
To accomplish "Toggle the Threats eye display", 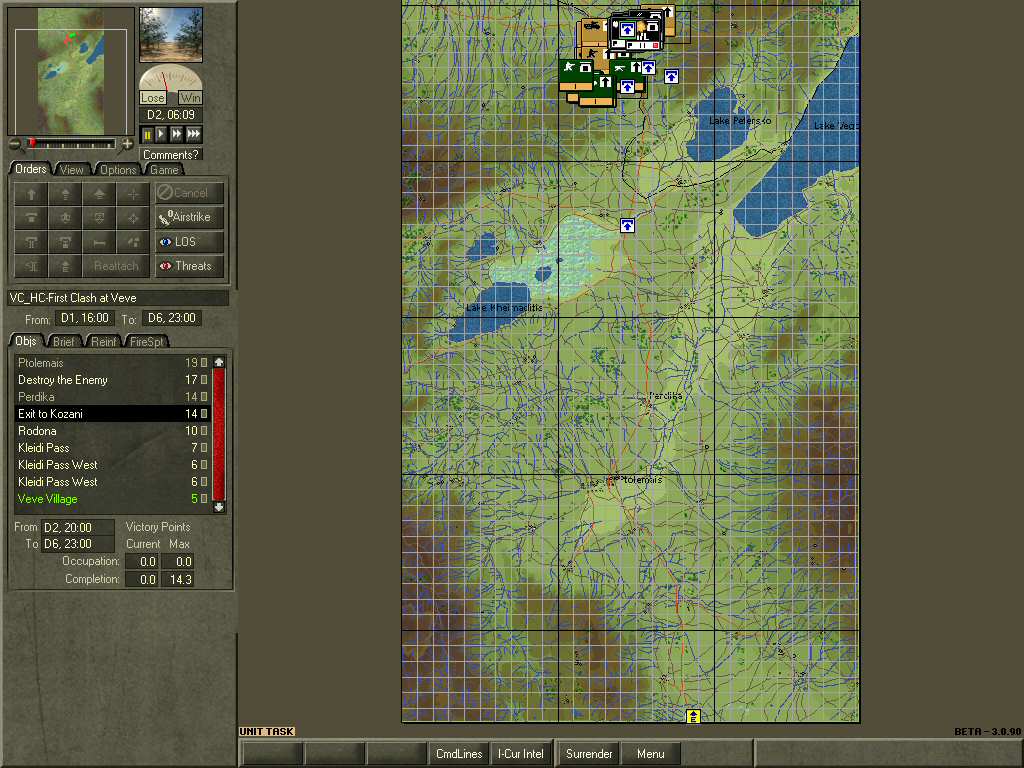I will click(x=189, y=266).
